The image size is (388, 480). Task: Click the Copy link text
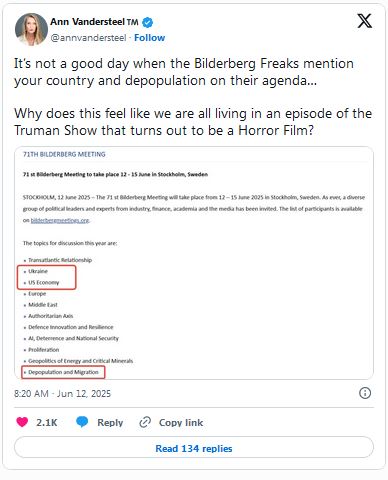click(181, 422)
